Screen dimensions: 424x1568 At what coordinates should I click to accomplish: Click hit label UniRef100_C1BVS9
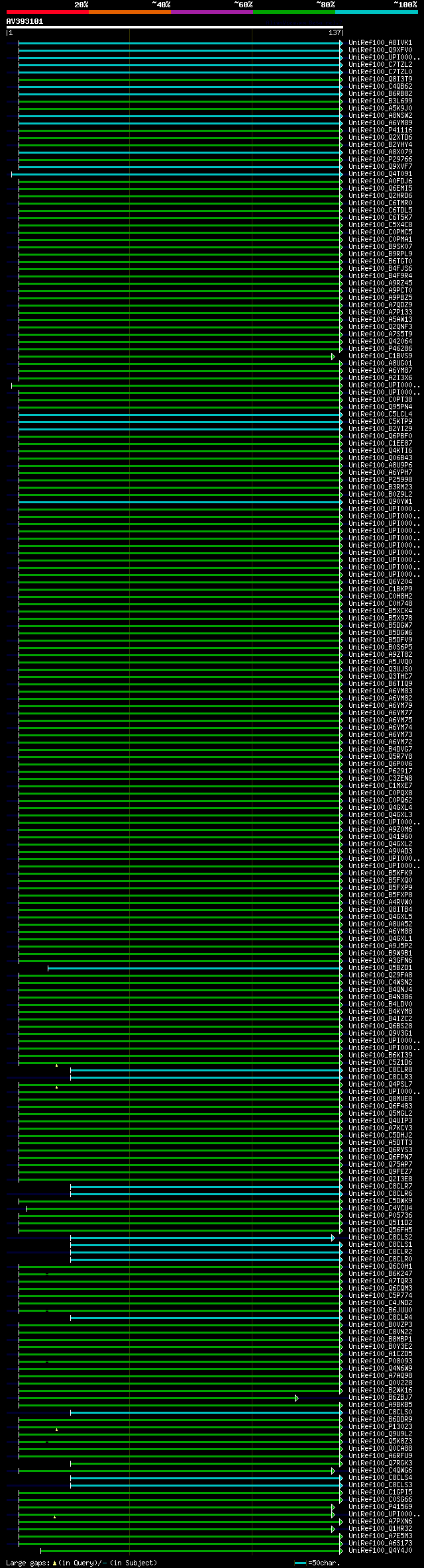[x=380, y=356]
